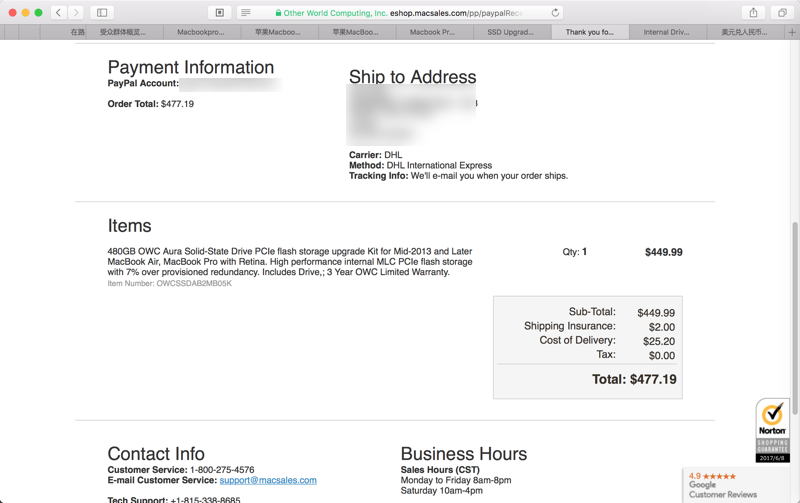Add a new tab with plus button
The image size is (800, 503).
792,32
